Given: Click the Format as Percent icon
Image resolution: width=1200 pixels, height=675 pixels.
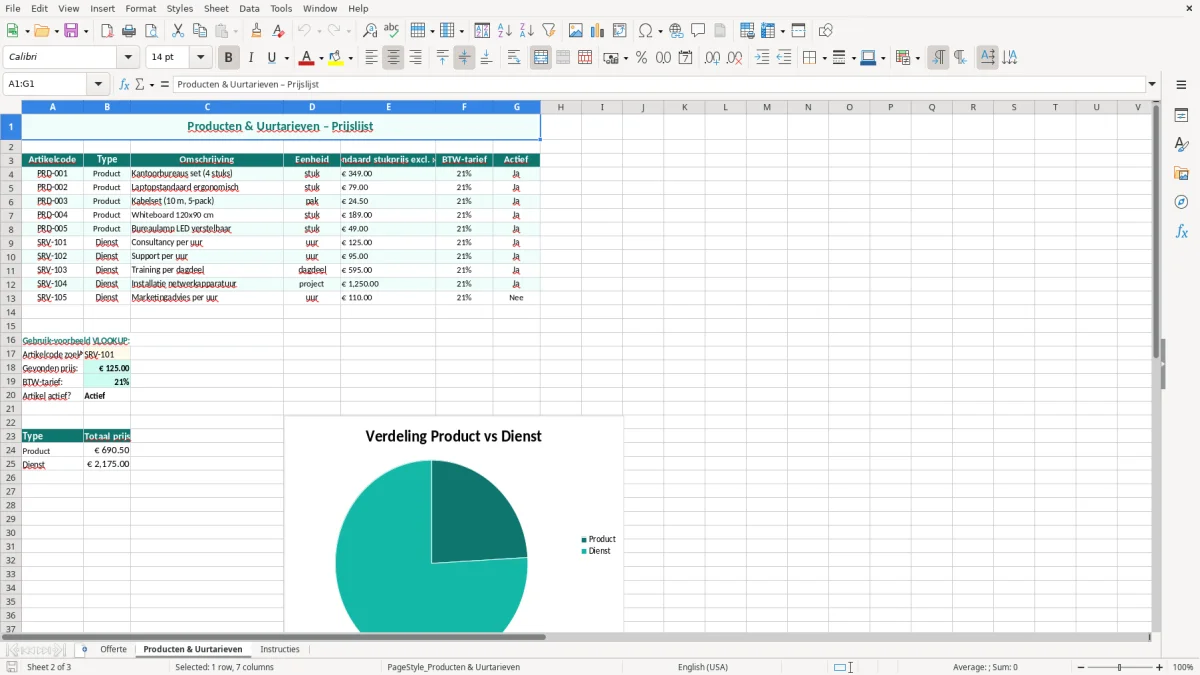Looking at the screenshot, I should [641, 58].
